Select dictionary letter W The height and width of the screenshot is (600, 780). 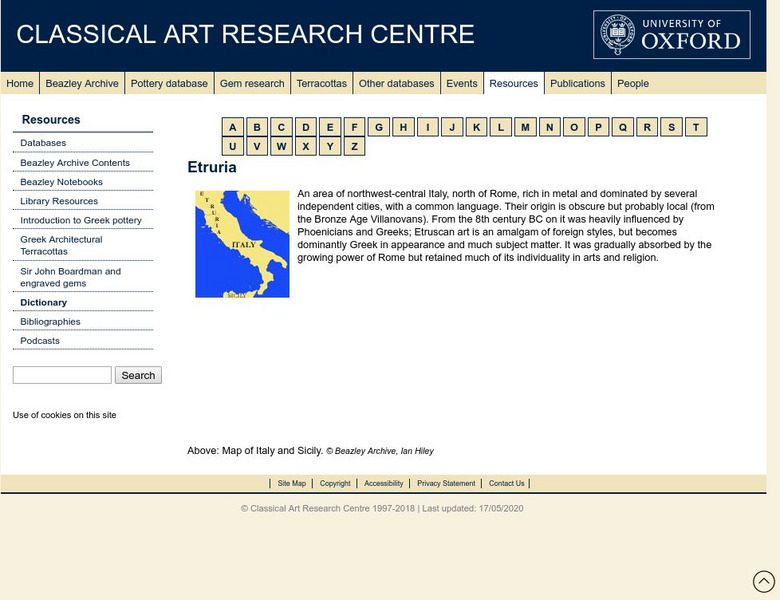coord(281,146)
